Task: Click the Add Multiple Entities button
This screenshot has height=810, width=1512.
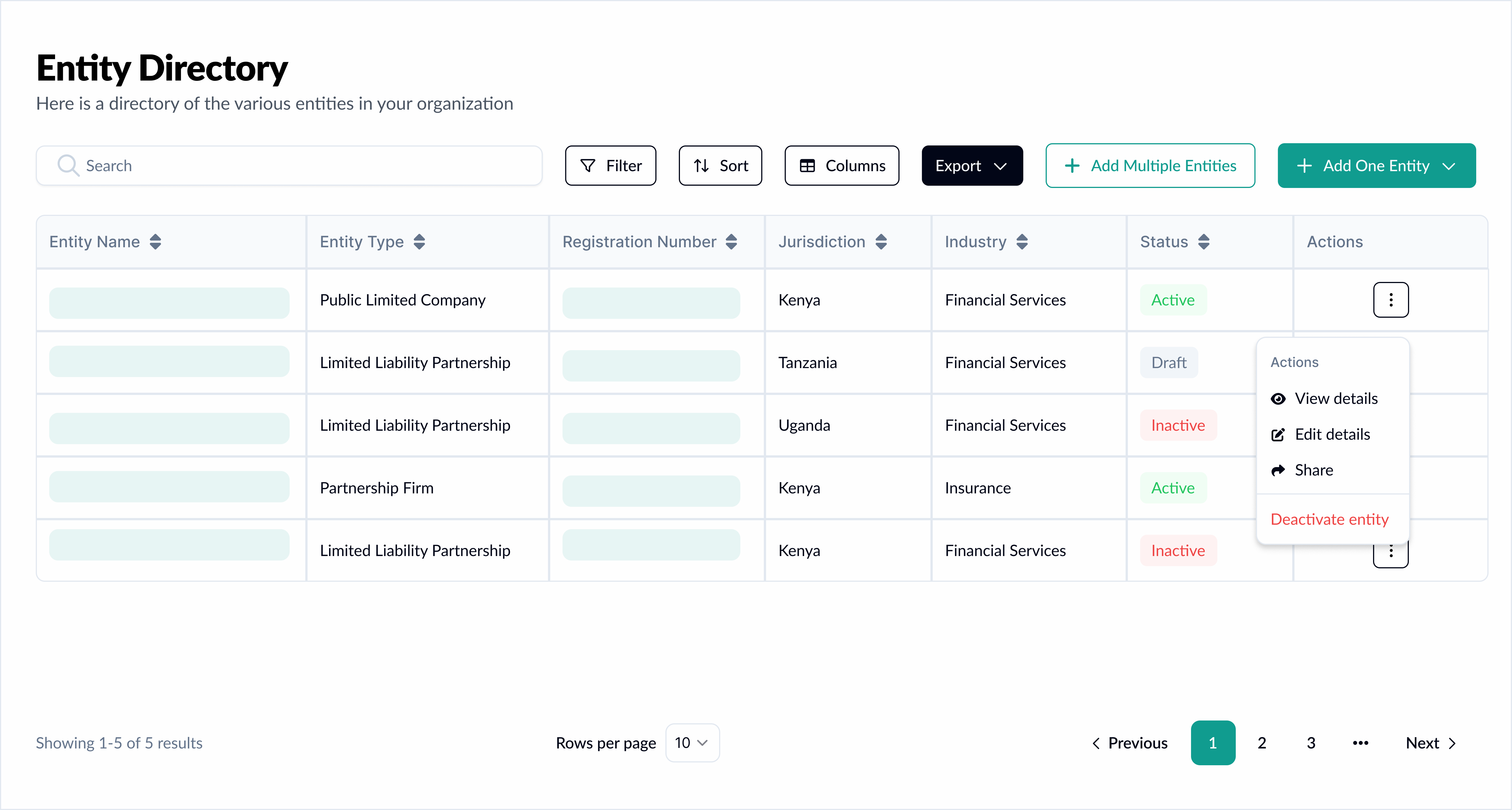Action: point(1150,166)
